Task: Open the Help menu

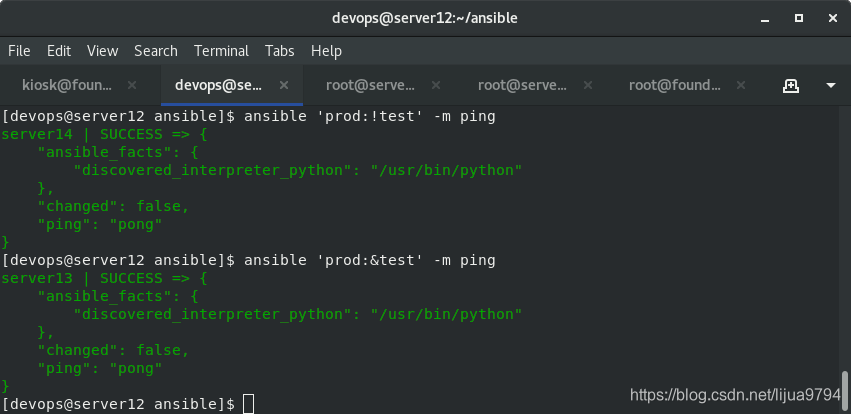Action: pos(326,51)
